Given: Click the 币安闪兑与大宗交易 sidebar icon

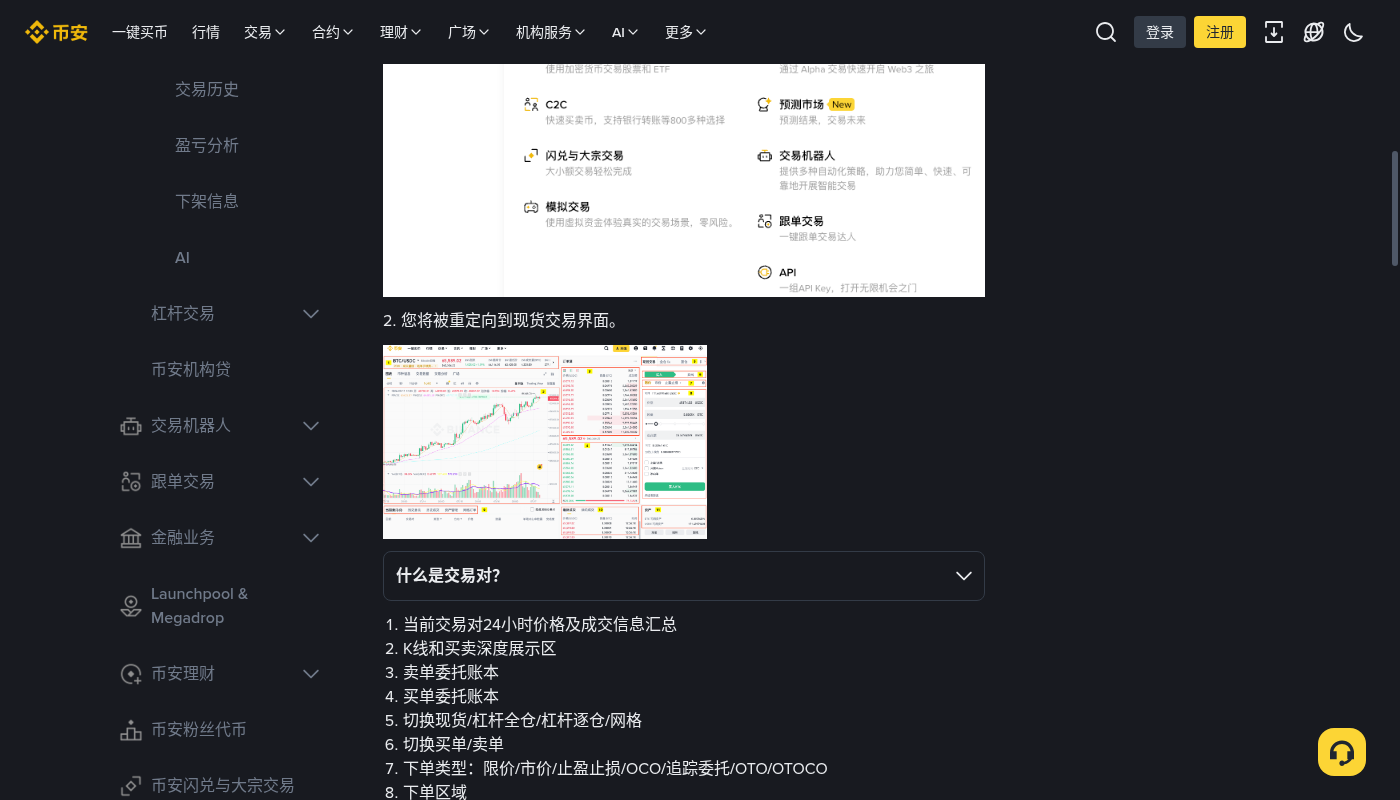Looking at the screenshot, I should pyautogui.click(x=131, y=786).
